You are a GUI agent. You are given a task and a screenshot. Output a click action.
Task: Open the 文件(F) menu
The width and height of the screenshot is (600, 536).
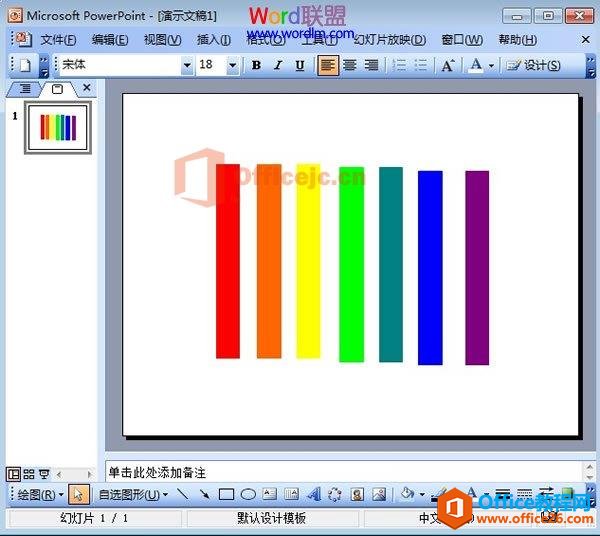click(x=58, y=40)
